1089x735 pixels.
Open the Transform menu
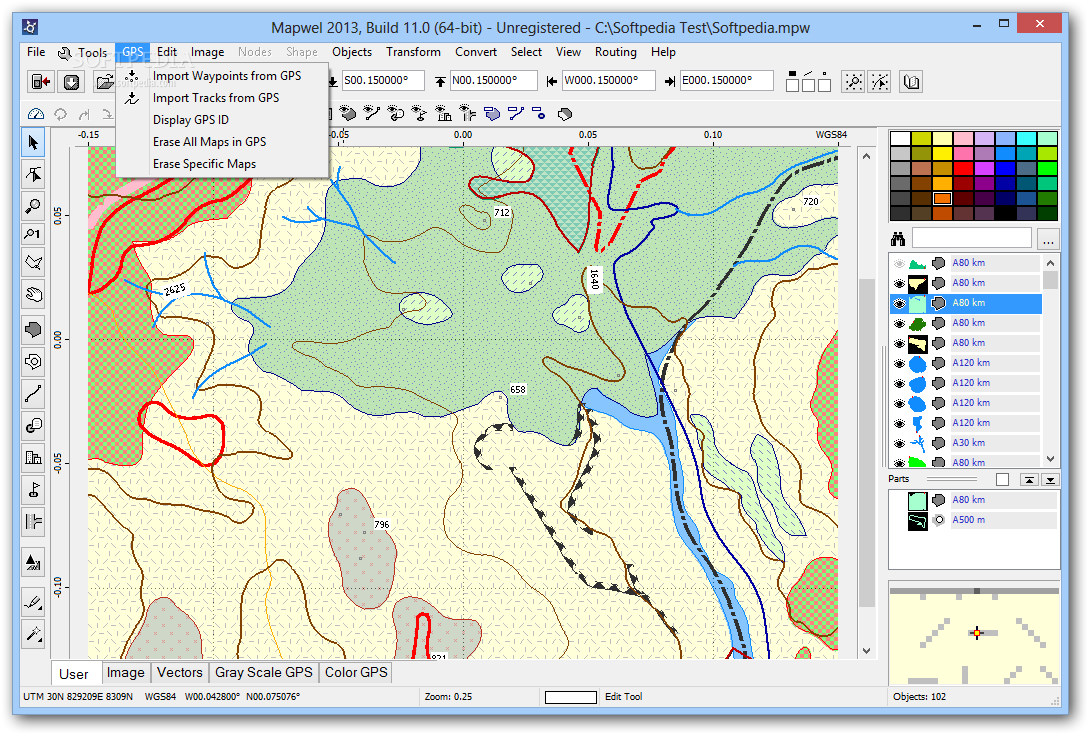click(413, 52)
